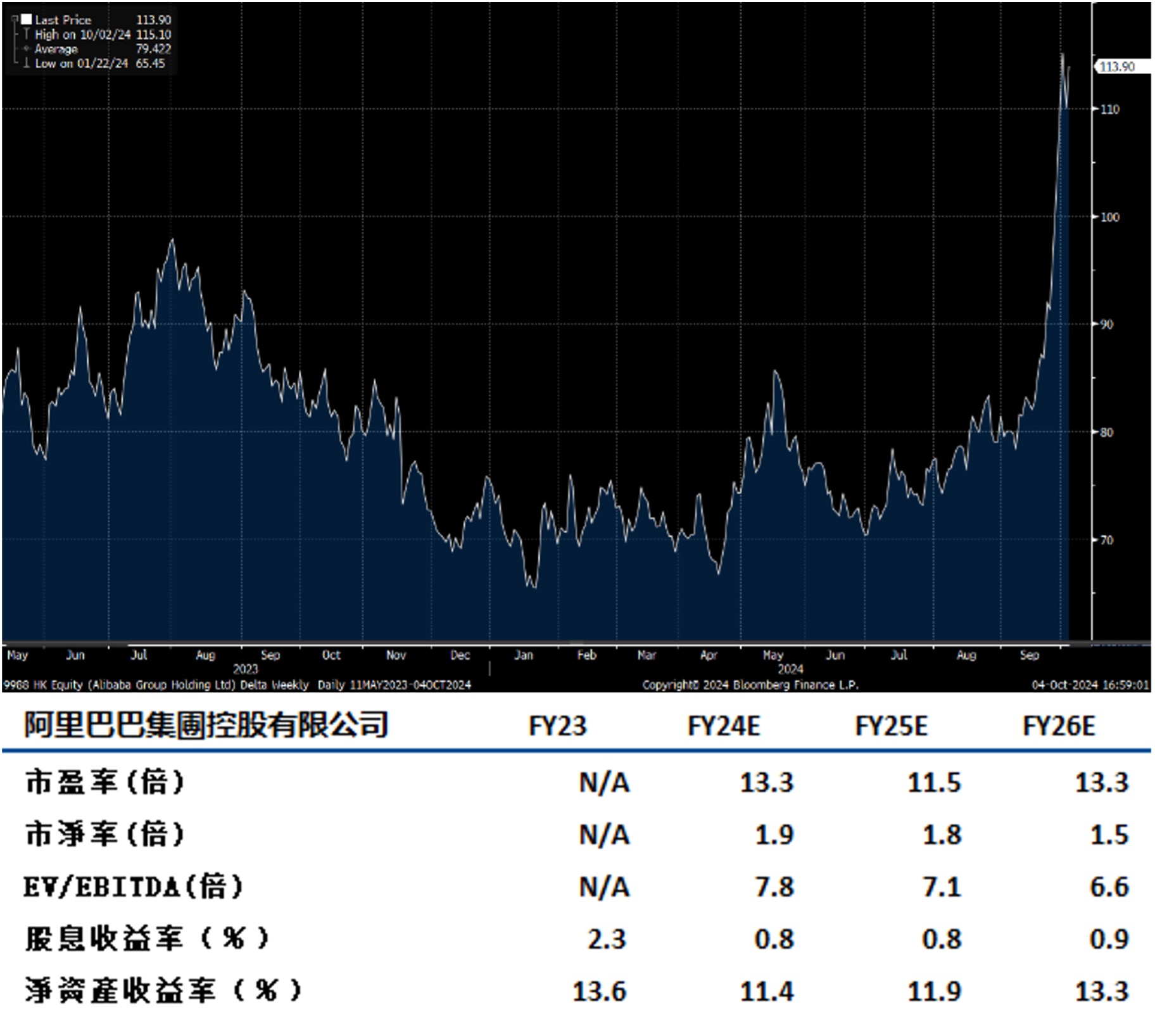Open the 11MAY2023-04OCT2024 date range selector

click(410, 685)
